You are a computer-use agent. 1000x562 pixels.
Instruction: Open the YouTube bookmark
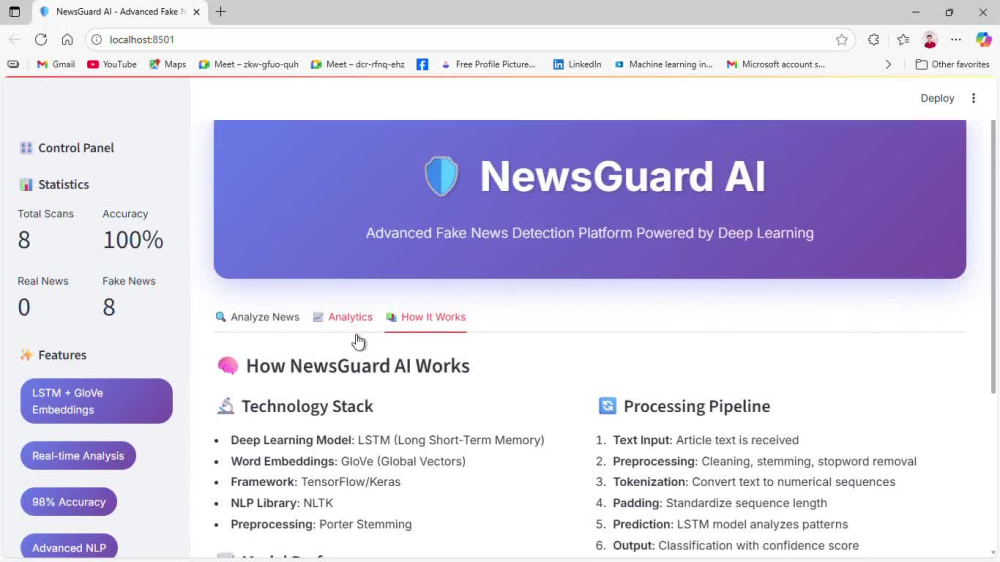[x=112, y=64]
